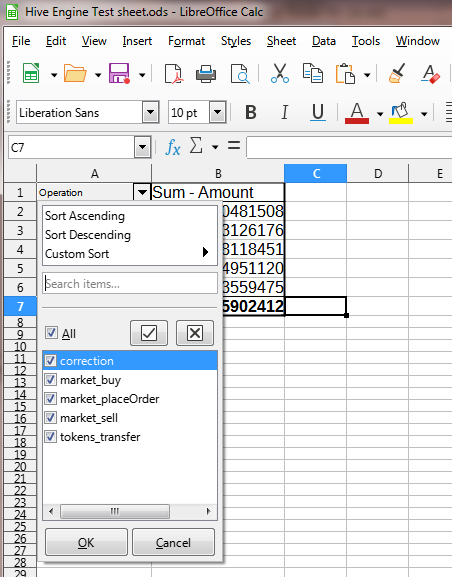Screen dimensions: 452x577
Task: Open the Data menu
Action: coord(324,41)
